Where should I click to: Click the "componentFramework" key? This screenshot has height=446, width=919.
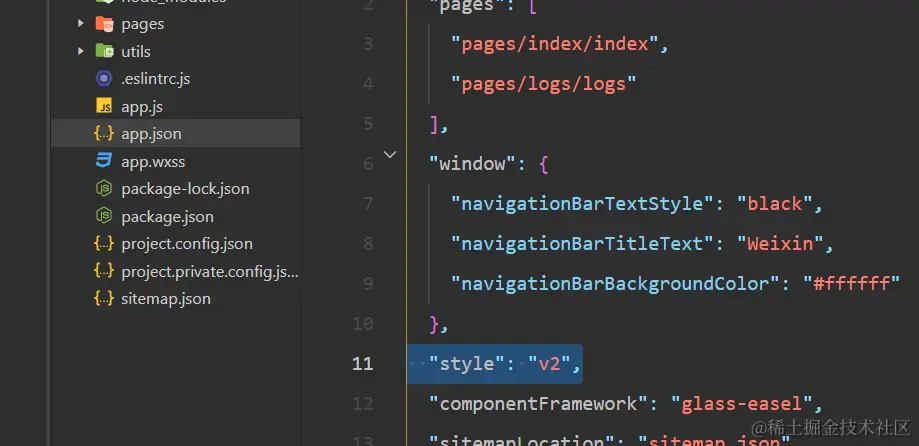coord(539,404)
